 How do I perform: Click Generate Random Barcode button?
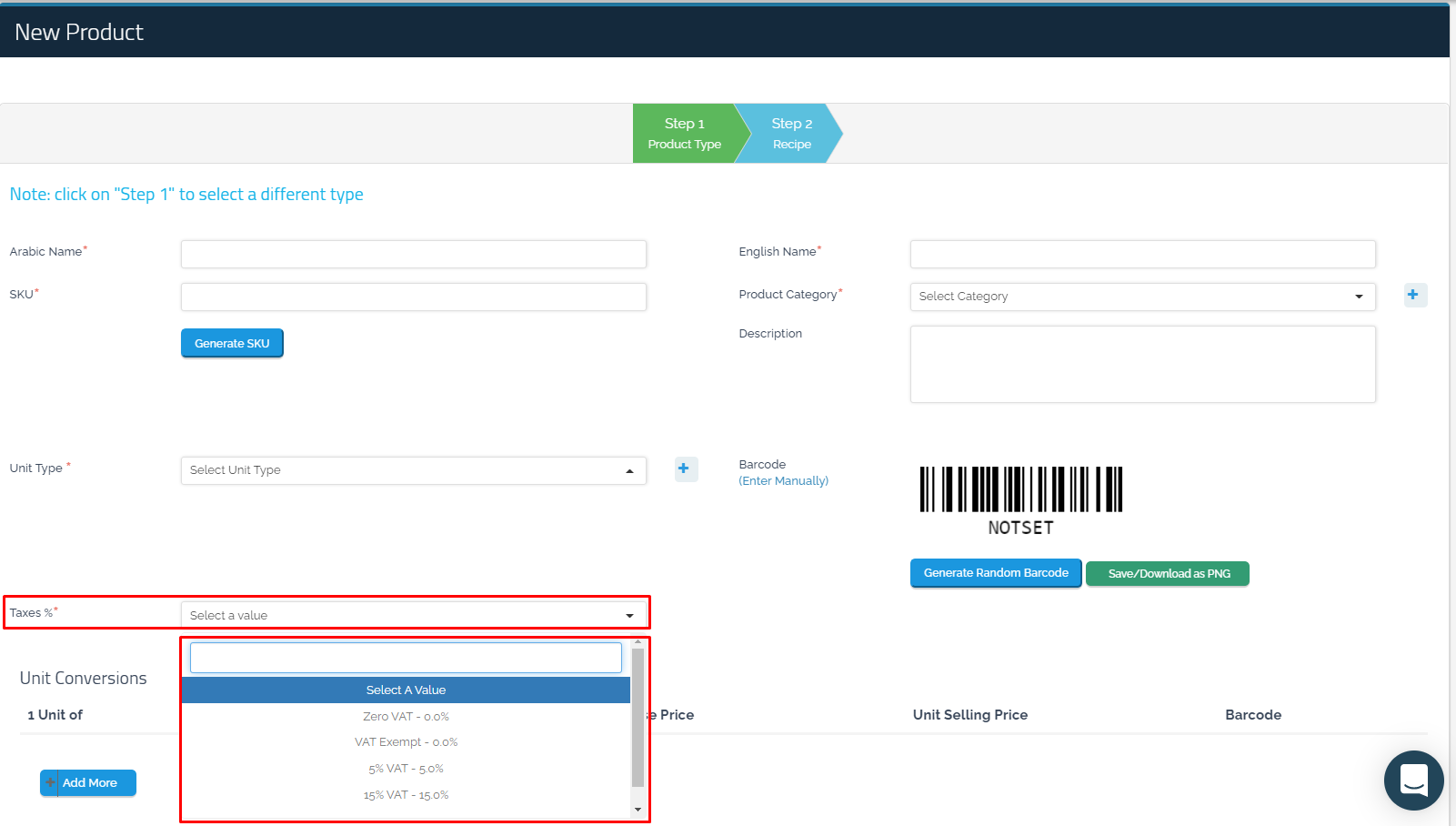(995, 573)
